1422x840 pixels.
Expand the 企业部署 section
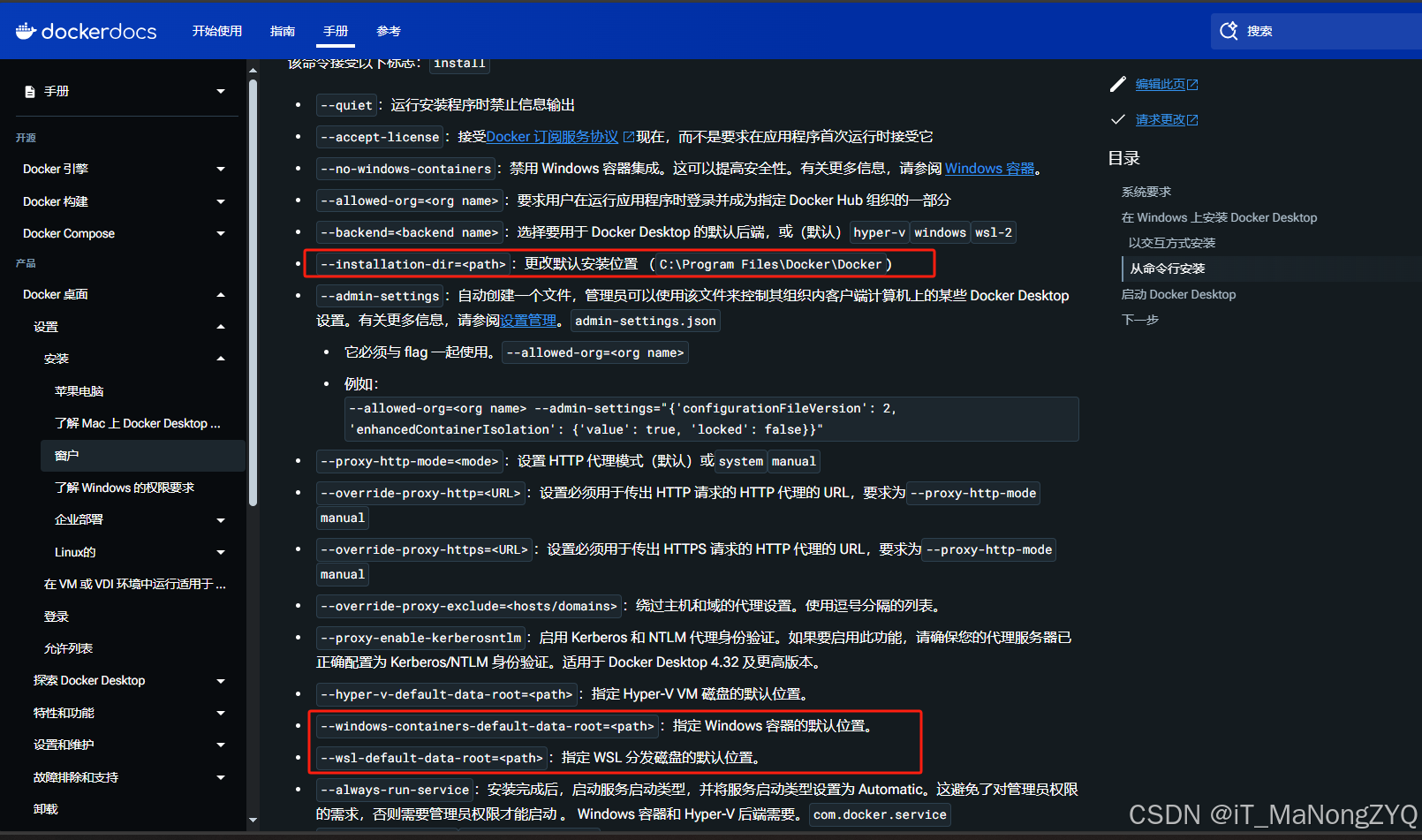(x=221, y=519)
